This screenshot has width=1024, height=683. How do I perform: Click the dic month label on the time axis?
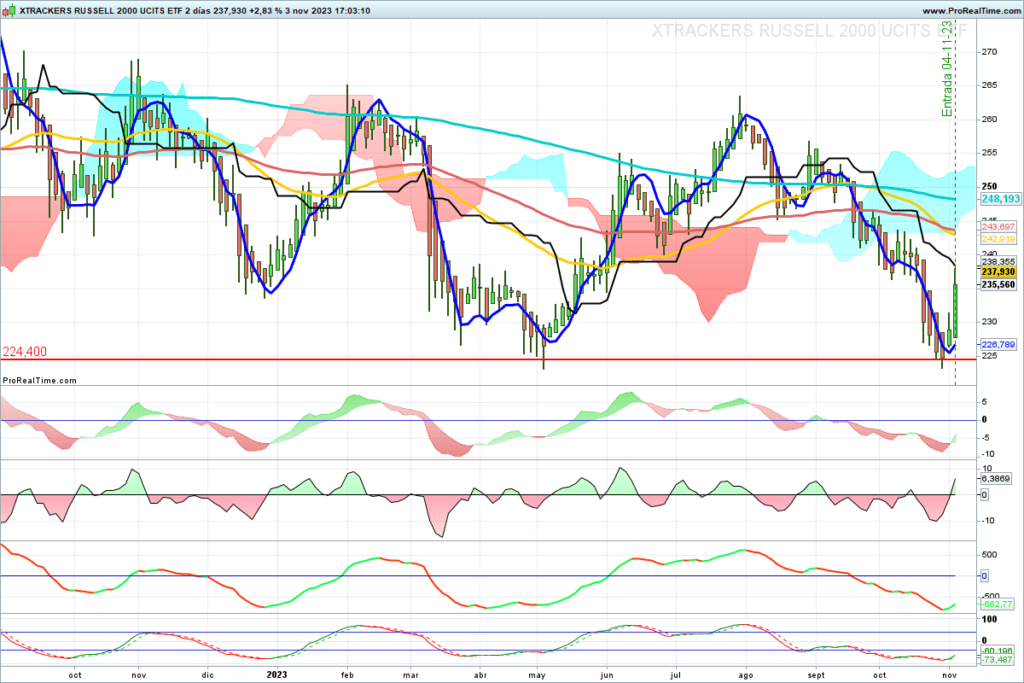point(207,675)
